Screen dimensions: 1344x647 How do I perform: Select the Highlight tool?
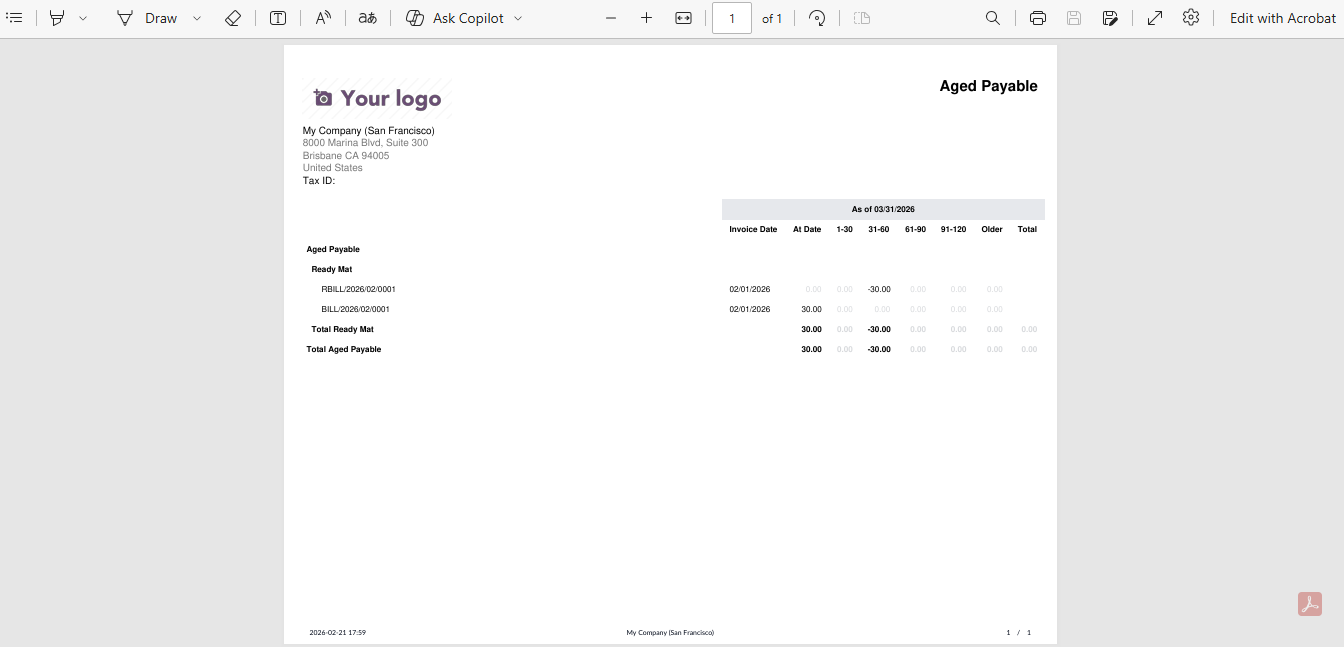pyautogui.click(x=57, y=18)
